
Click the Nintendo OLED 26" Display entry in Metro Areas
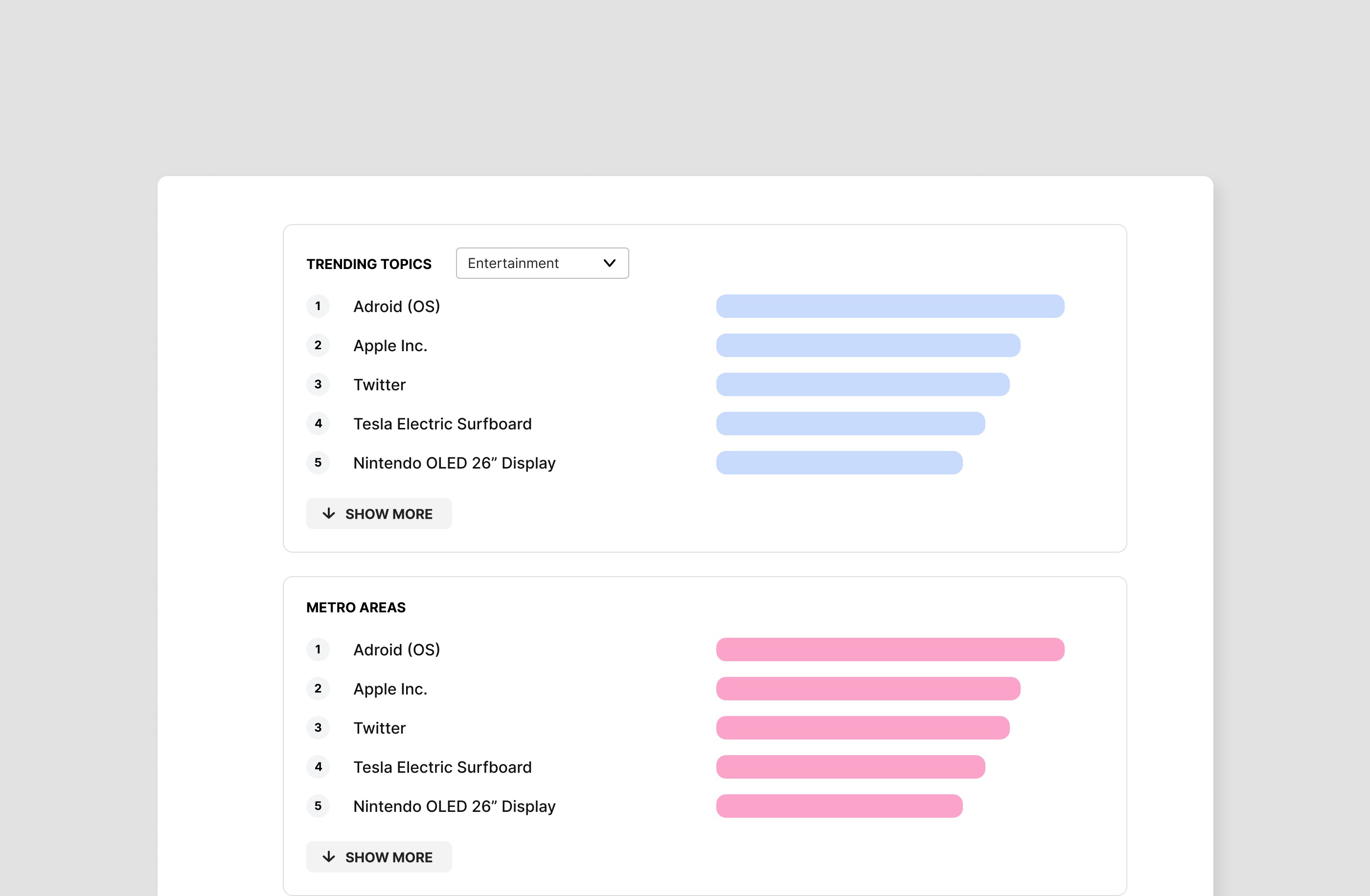pyautogui.click(x=454, y=806)
